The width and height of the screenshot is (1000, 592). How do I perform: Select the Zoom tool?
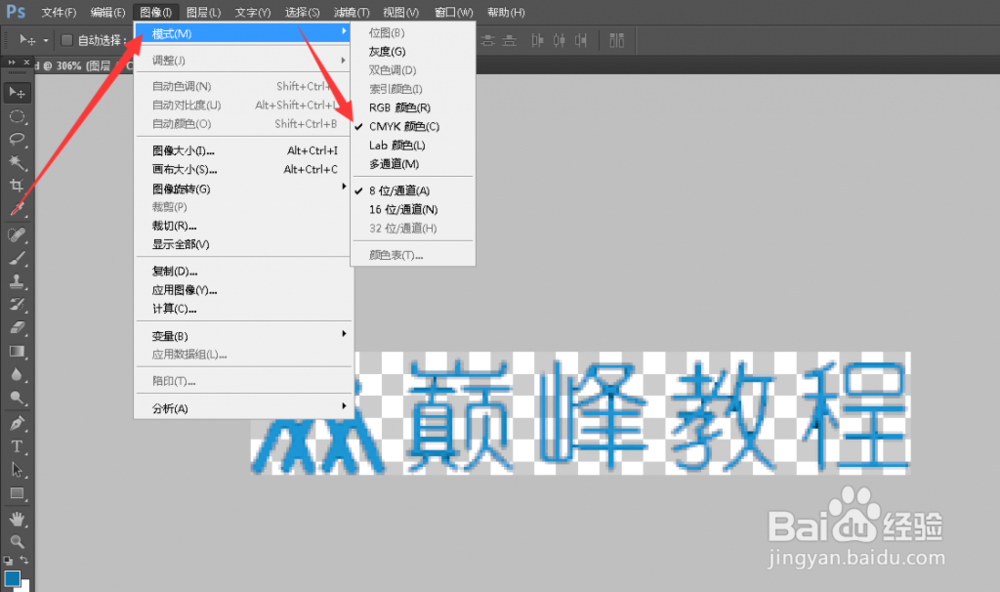pos(16,543)
